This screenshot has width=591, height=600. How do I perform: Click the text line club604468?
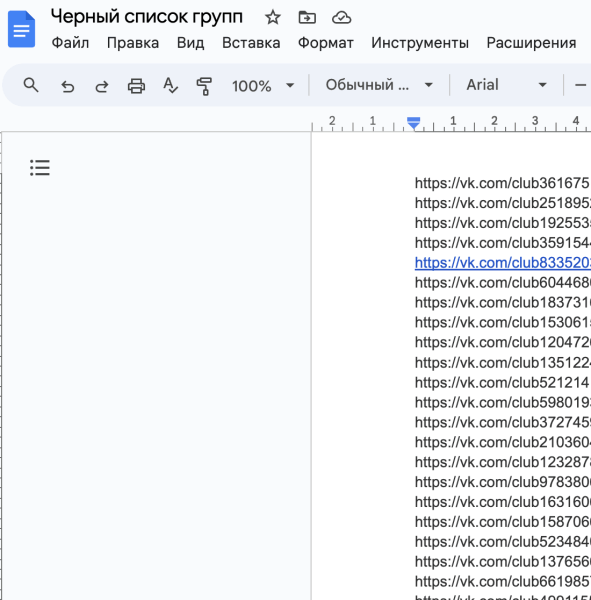pyautogui.click(x=503, y=283)
